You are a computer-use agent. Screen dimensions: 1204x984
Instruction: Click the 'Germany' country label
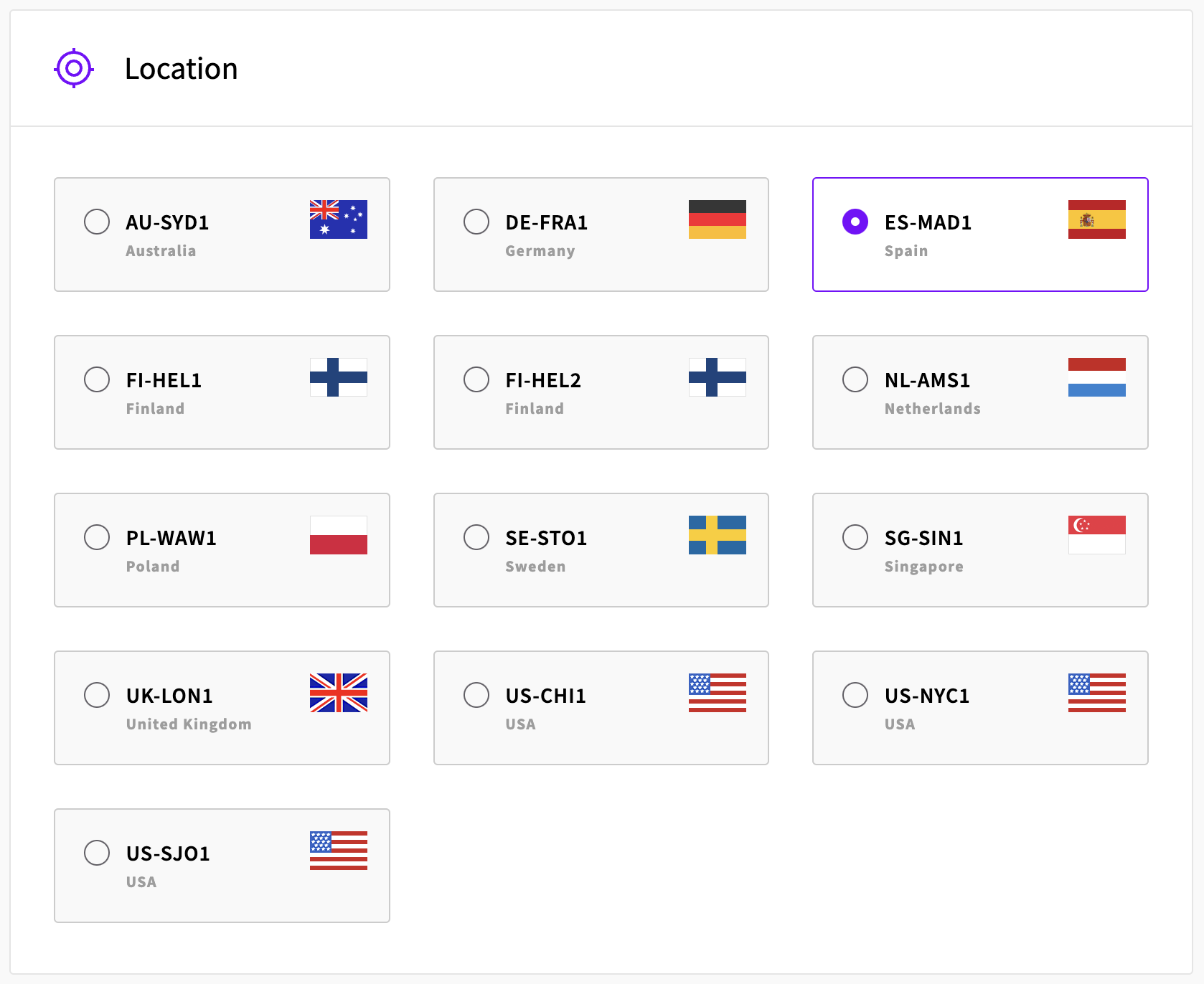(x=540, y=252)
